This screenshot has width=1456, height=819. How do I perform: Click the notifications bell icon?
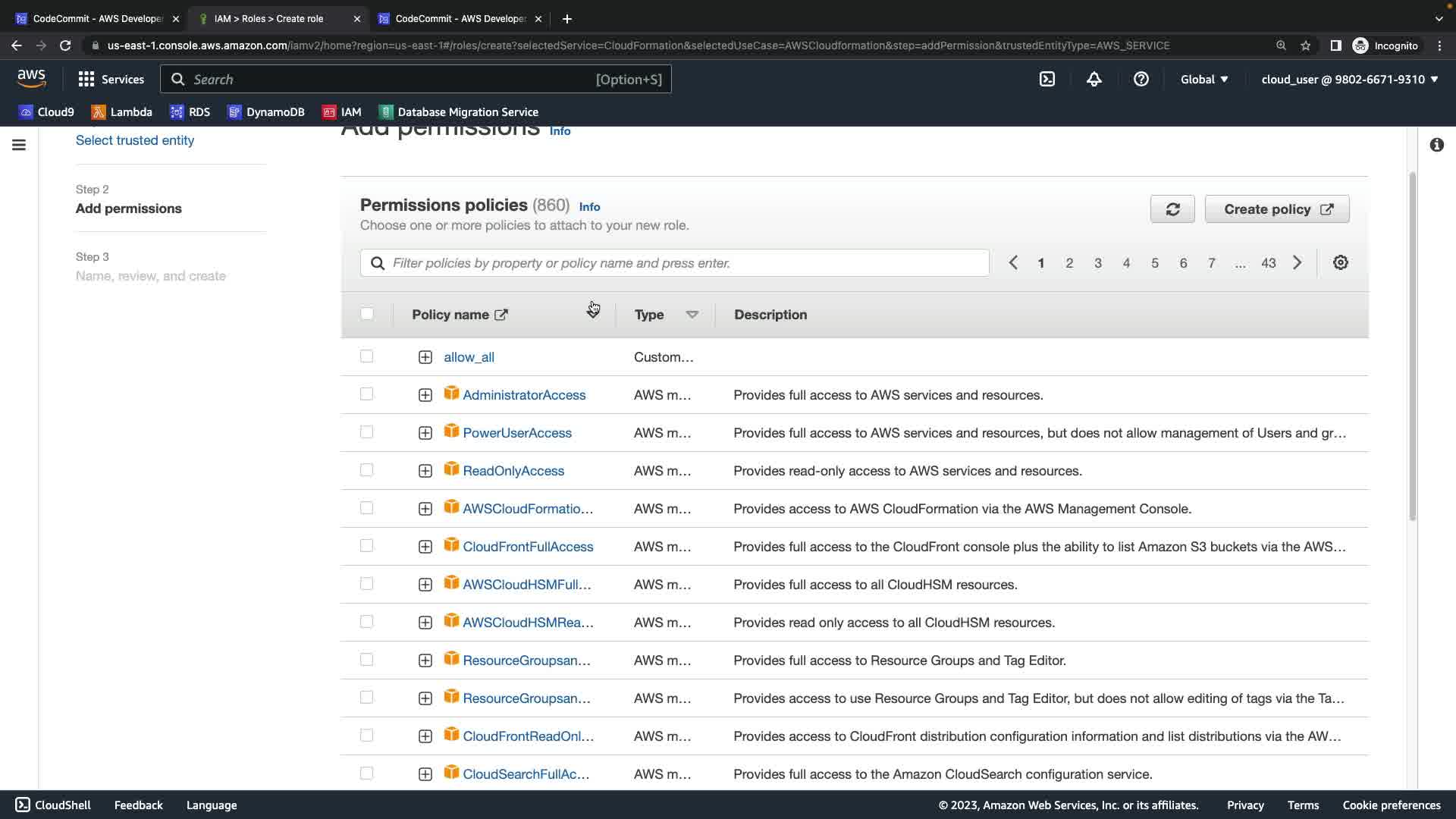pos(1094,80)
